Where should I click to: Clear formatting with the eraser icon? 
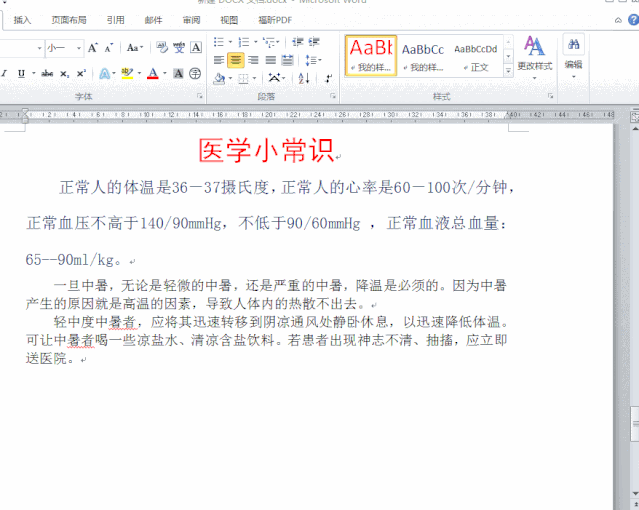click(x=162, y=48)
